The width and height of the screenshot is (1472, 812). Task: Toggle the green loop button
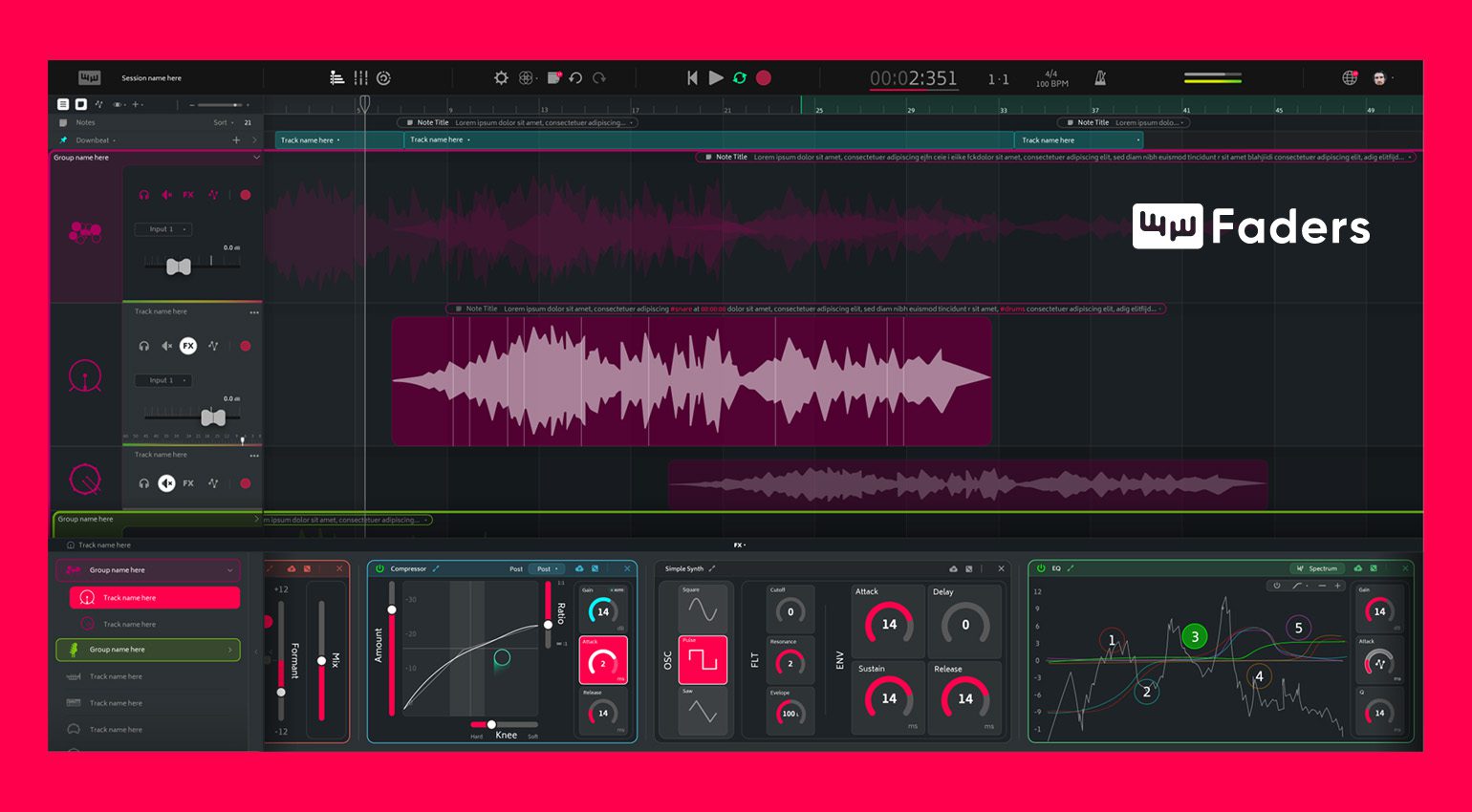coord(740,78)
